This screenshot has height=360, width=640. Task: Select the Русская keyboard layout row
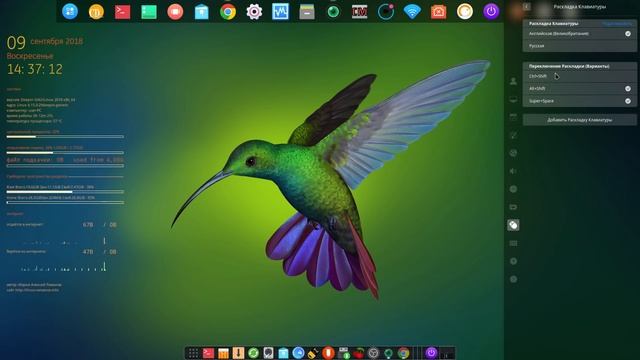click(x=580, y=46)
